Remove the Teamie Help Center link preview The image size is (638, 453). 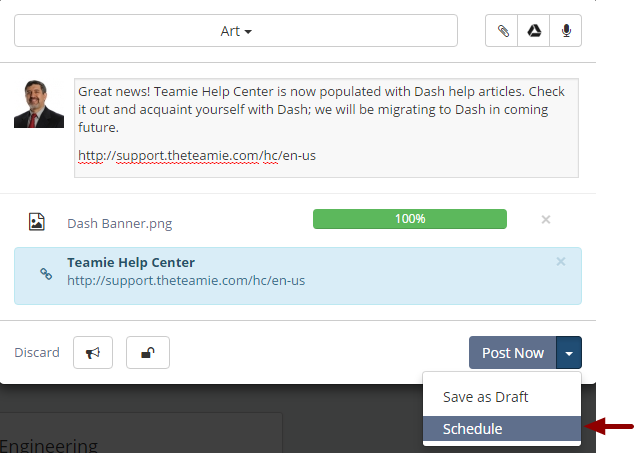point(561,262)
